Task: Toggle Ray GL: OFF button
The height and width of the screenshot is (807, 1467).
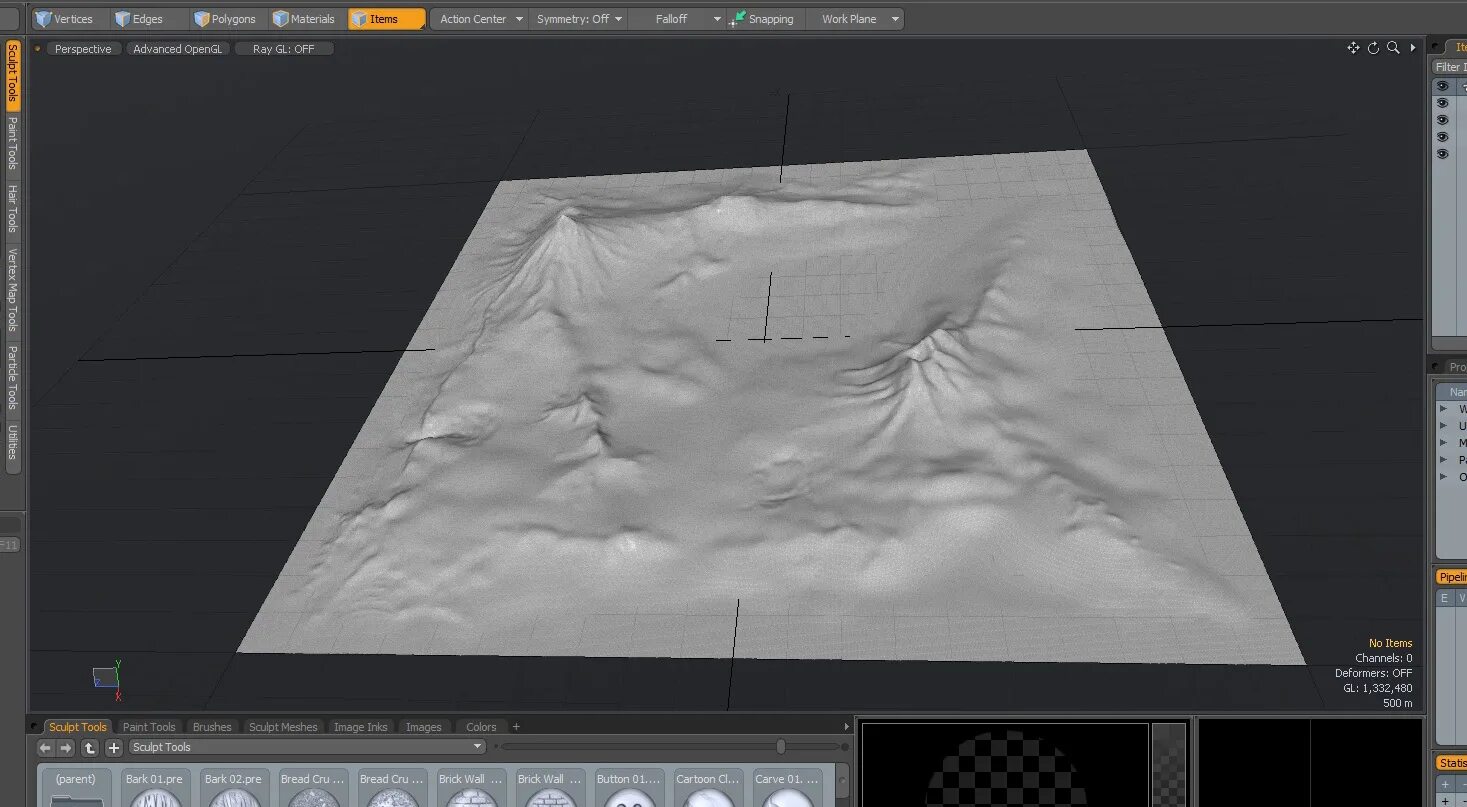Action: point(283,49)
